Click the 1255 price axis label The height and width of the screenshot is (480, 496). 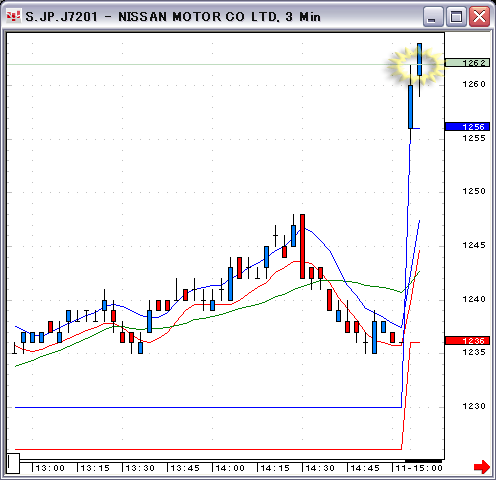(x=474, y=138)
